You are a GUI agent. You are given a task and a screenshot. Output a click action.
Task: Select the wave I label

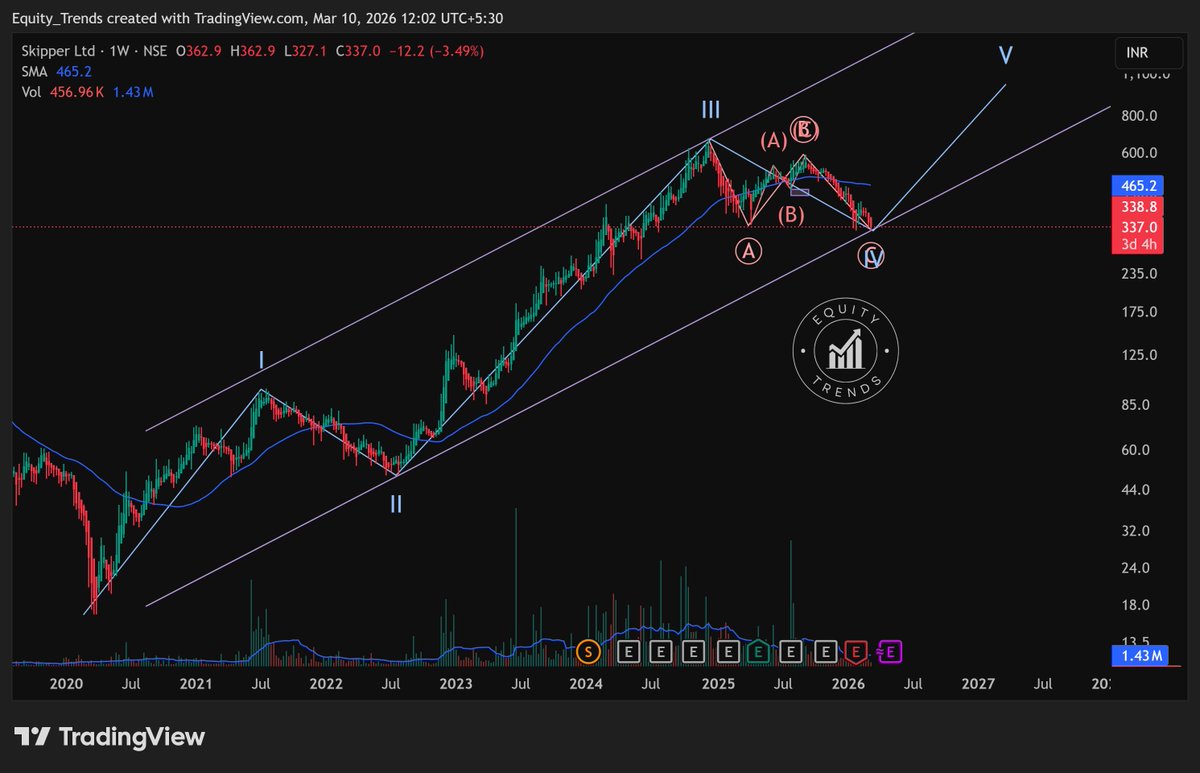(x=261, y=360)
